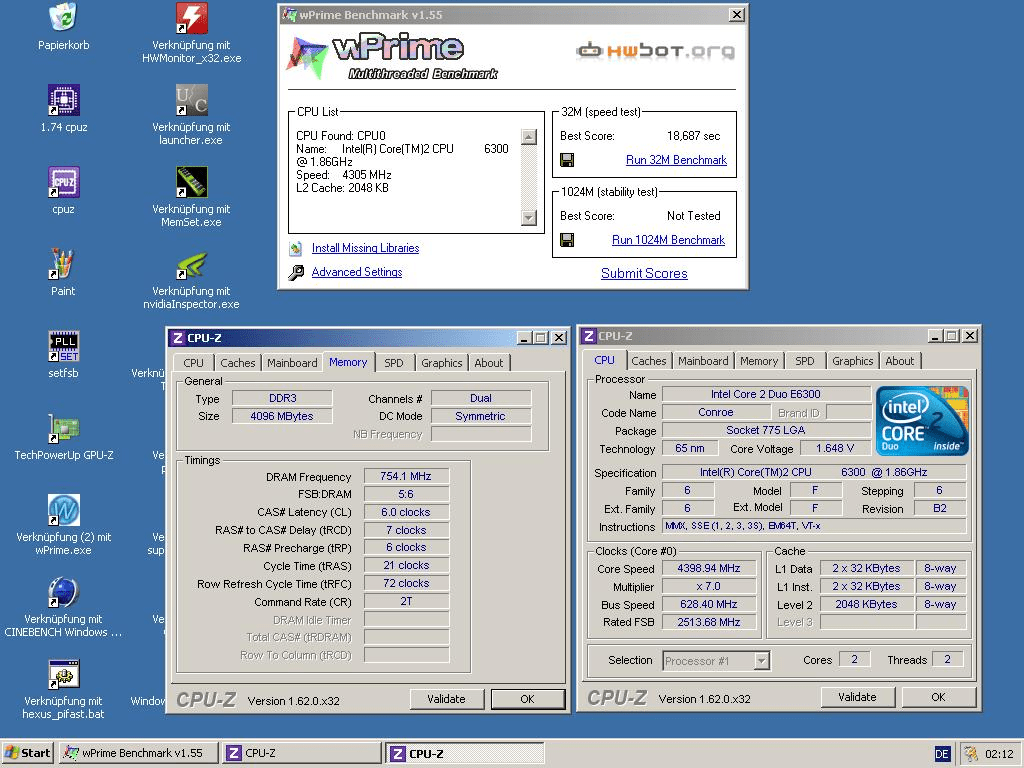
Task: Click the Core Voltage value 1.648 V
Action: click(835, 449)
